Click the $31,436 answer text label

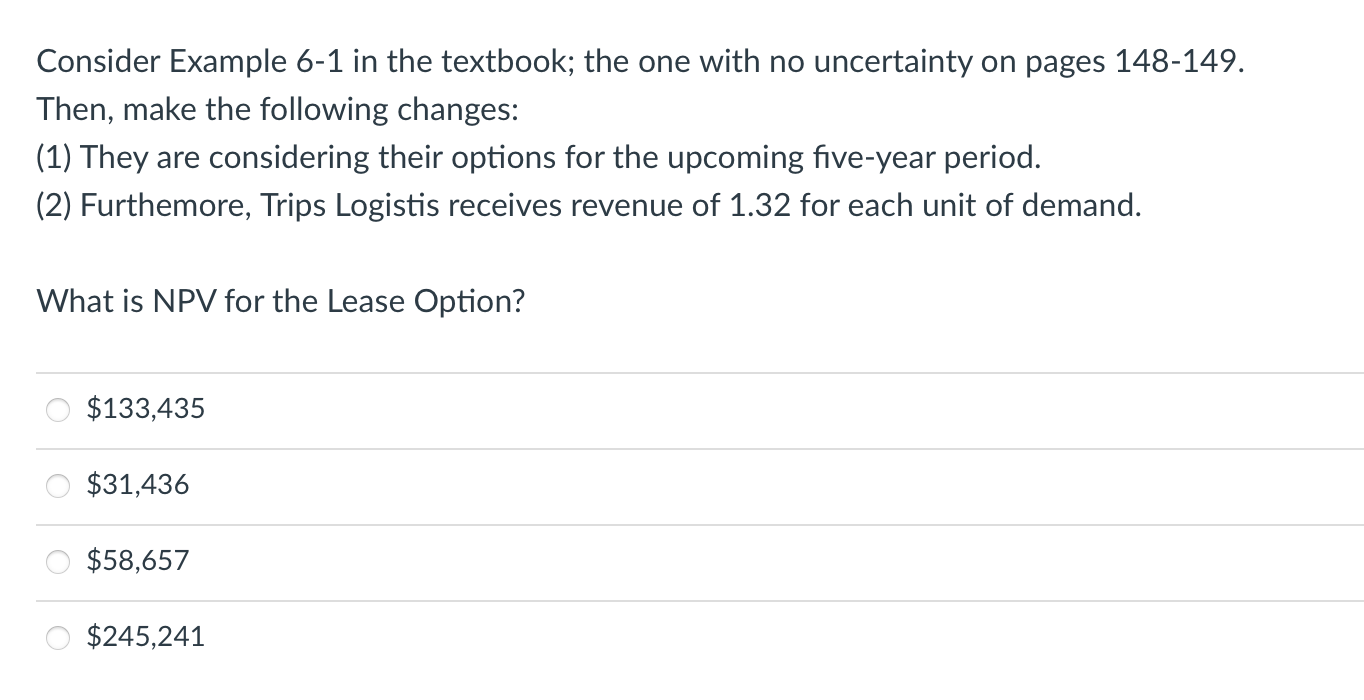point(137,484)
